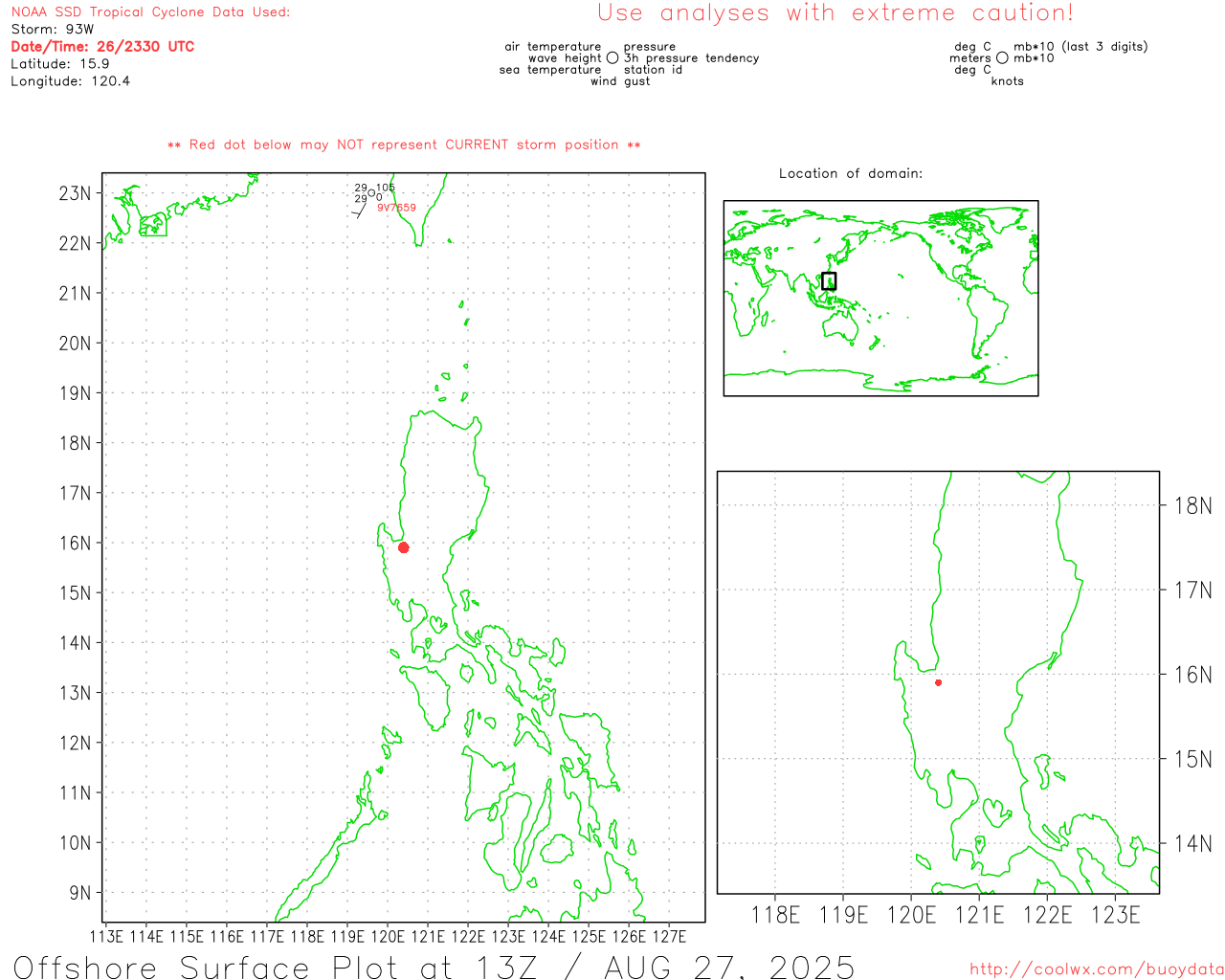
Task: Click the '3h pressure tendency' legend label
Action: pyautogui.click(x=692, y=58)
